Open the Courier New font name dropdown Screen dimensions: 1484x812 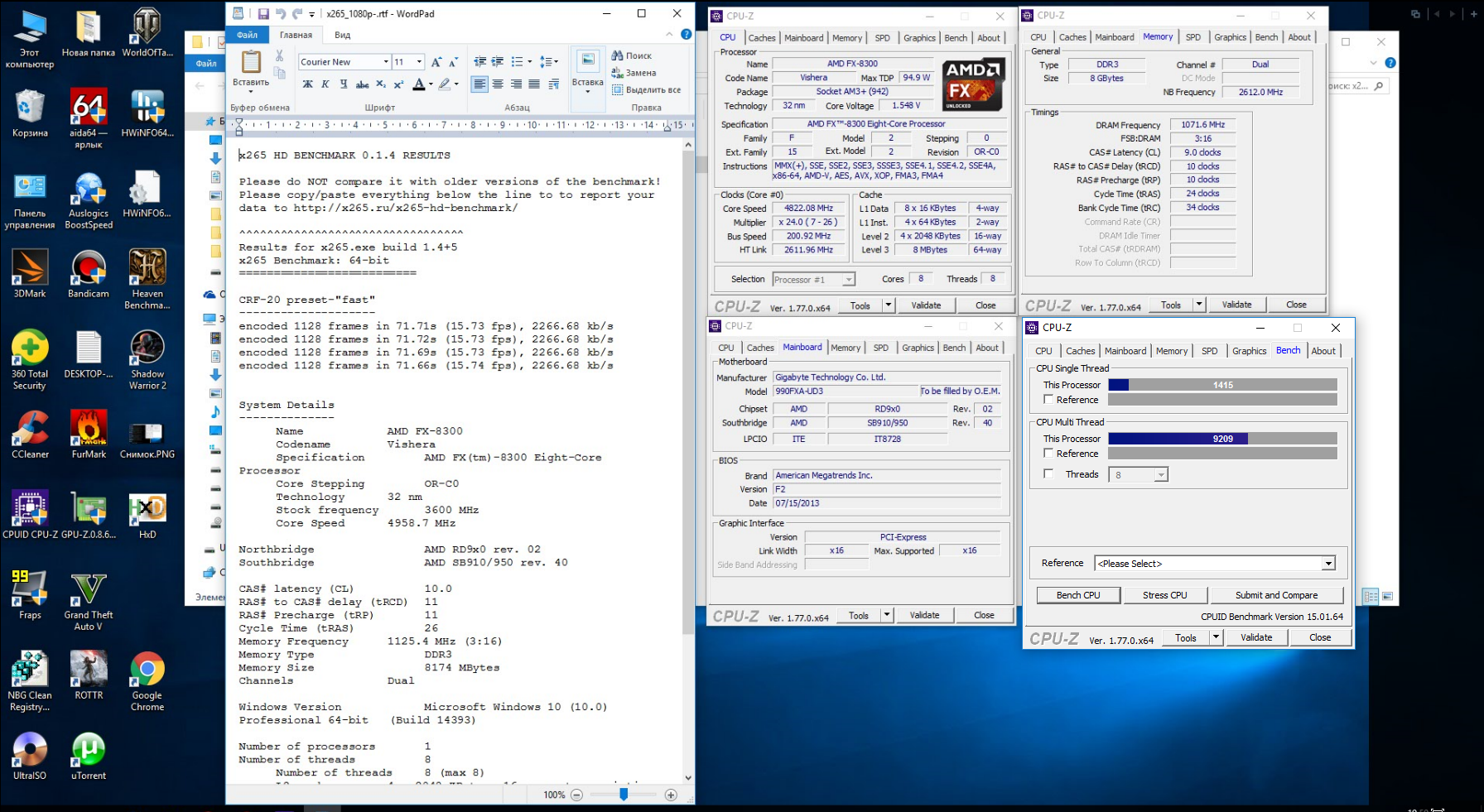[386, 62]
